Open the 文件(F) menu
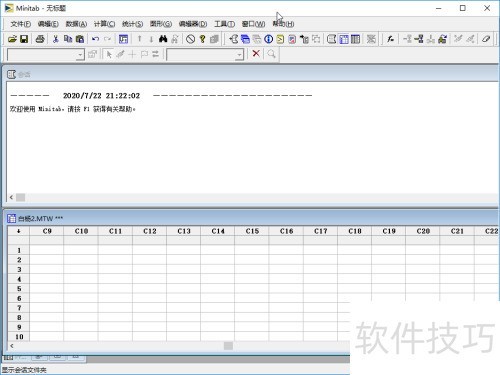 click(x=21, y=24)
